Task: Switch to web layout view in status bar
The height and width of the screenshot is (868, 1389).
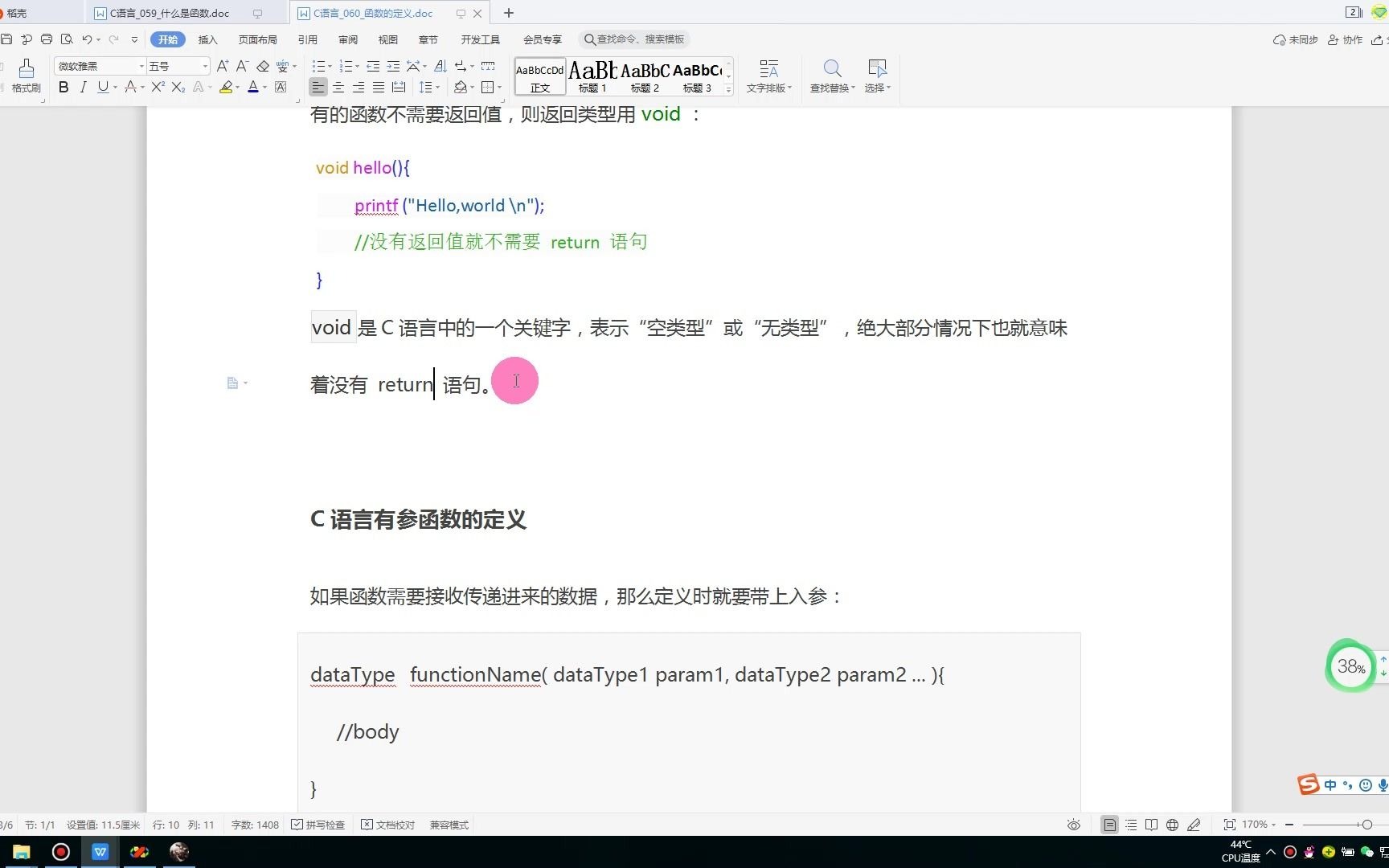Action: pos(1173,825)
